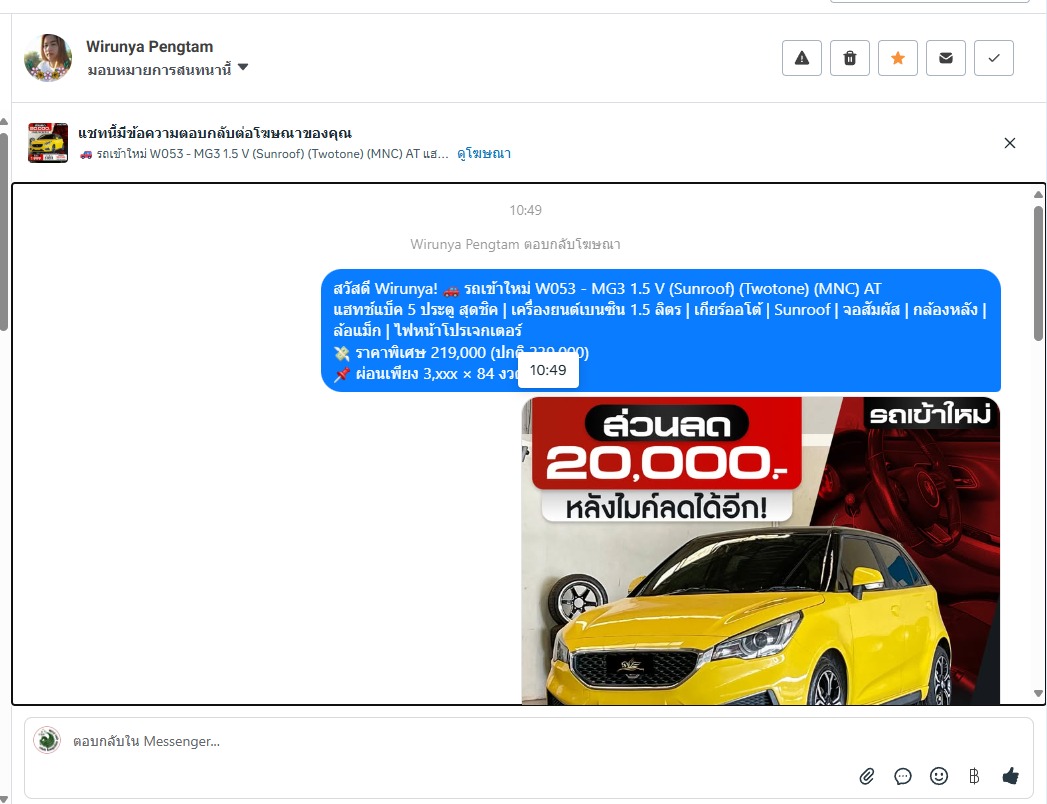
Task: Click the ดูโฆษณา view ad link
Action: click(484, 154)
